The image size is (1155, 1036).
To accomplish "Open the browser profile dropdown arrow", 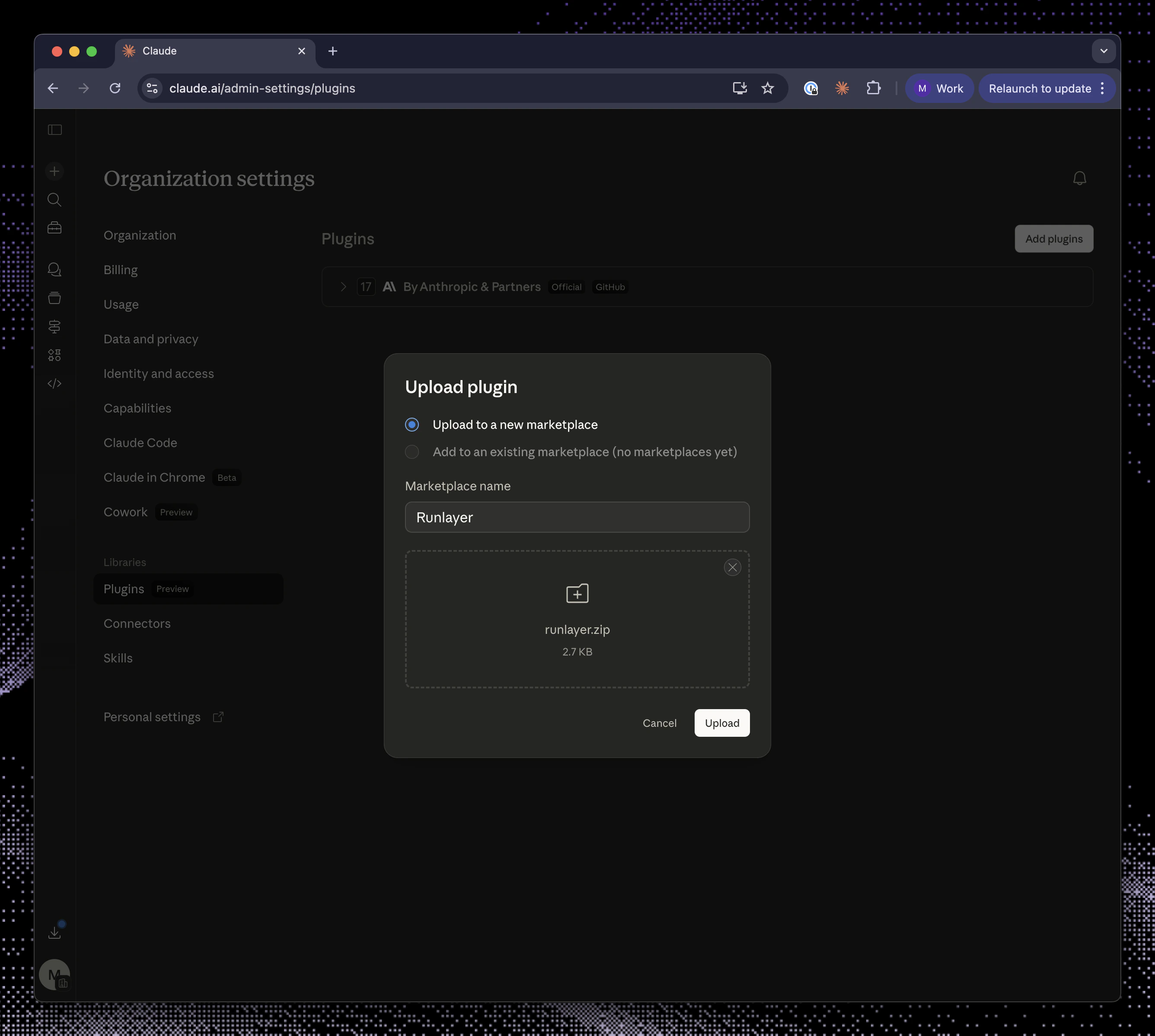I will coord(1104,51).
